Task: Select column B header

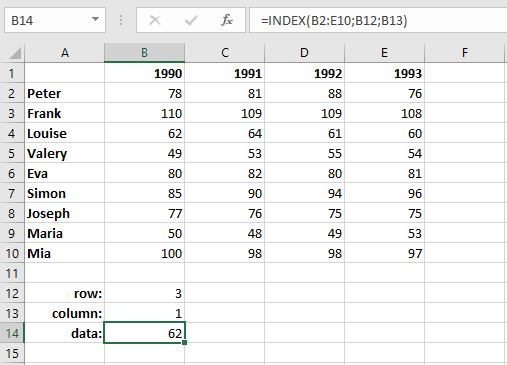Action: (144, 53)
